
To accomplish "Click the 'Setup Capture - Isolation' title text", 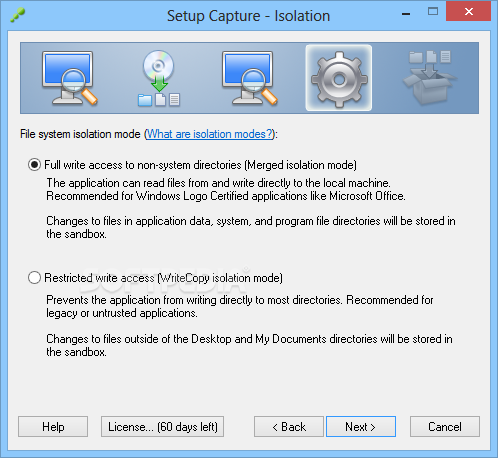I will (x=248, y=16).
